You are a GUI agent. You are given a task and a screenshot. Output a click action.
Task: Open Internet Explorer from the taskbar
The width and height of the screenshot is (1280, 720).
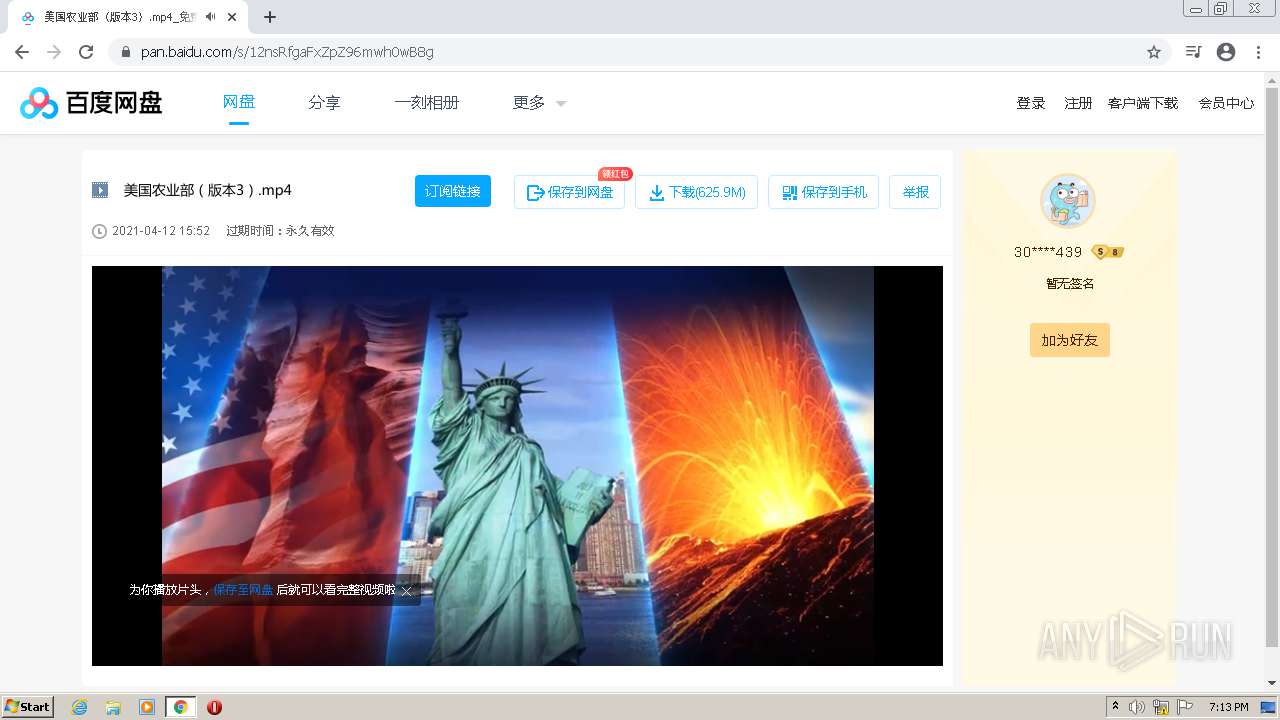(x=79, y=707)
